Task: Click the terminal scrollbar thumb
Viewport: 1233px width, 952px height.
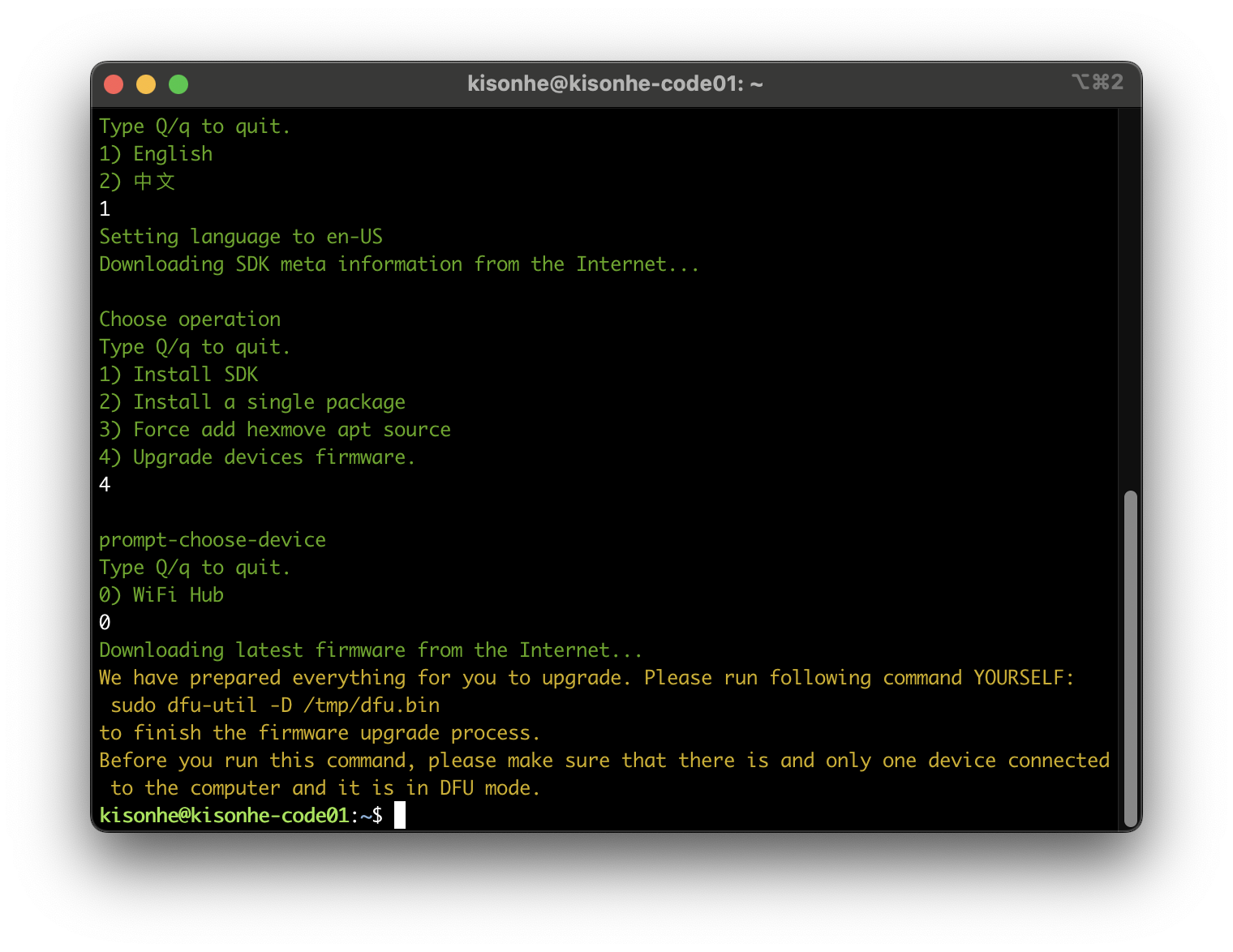Action: click(x=1130, y=658)
